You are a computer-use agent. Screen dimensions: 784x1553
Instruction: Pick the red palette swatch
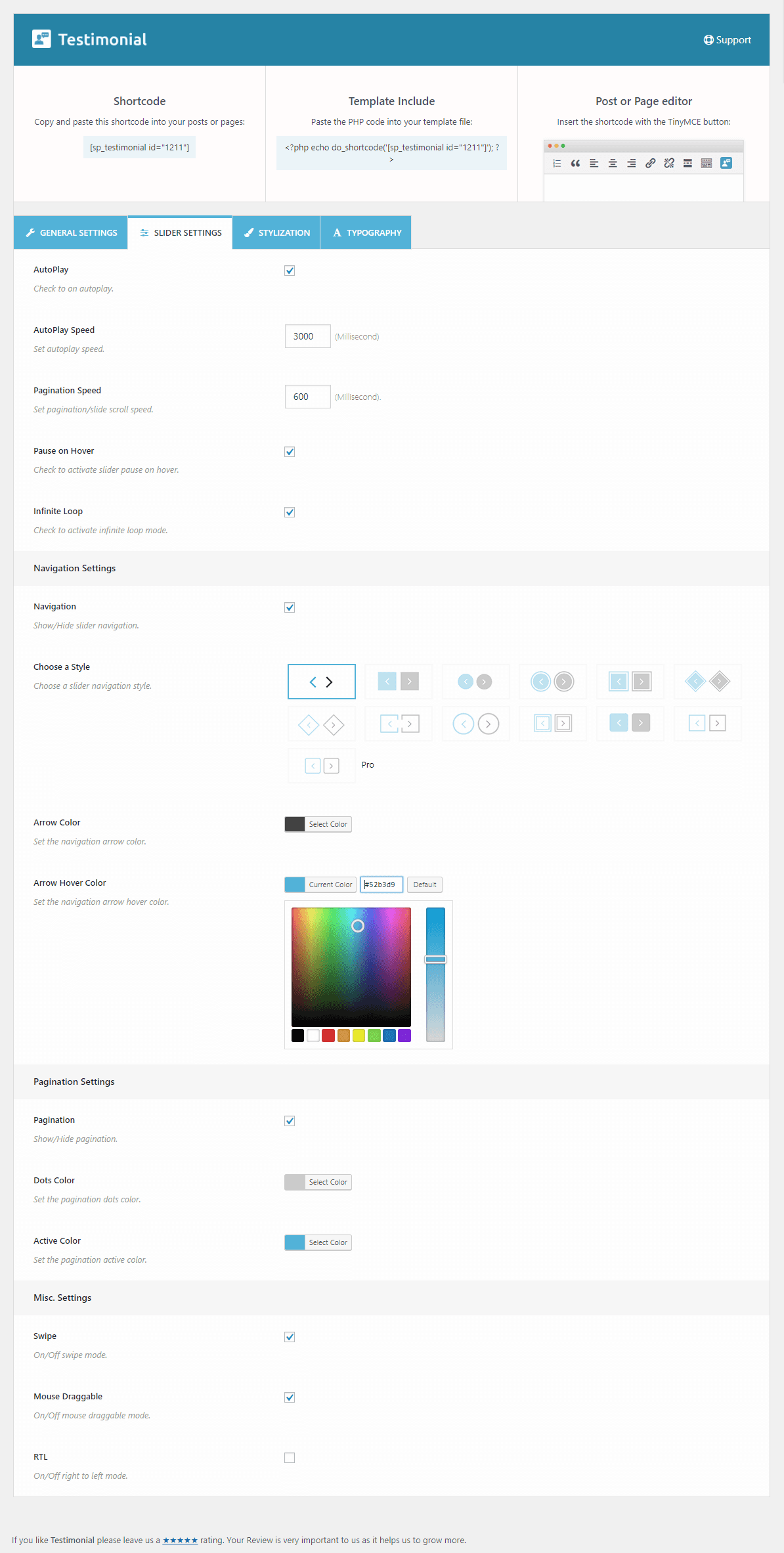pyautogui.click(x=328, y=1036)
